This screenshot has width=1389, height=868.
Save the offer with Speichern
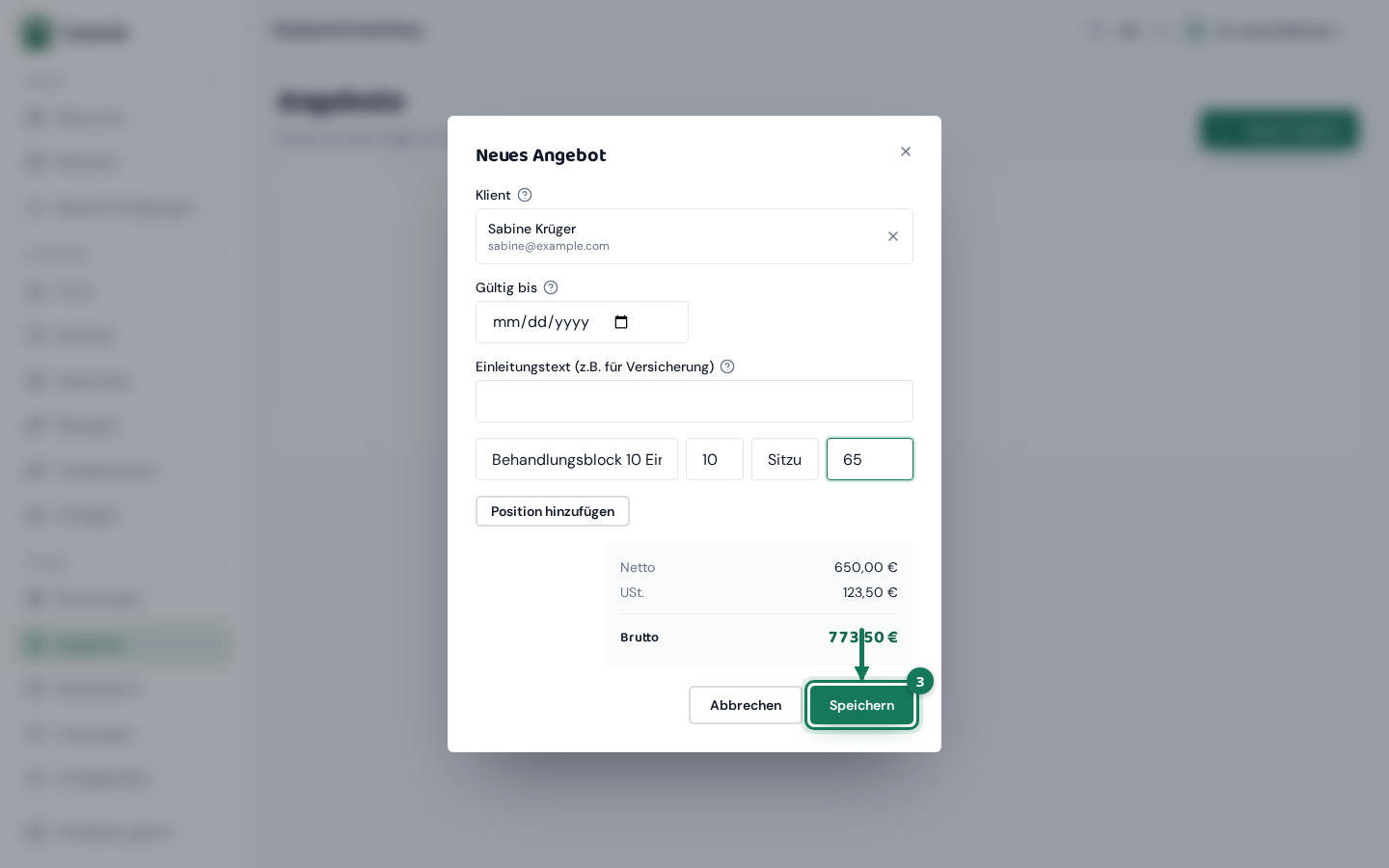(x=862, y=705)
